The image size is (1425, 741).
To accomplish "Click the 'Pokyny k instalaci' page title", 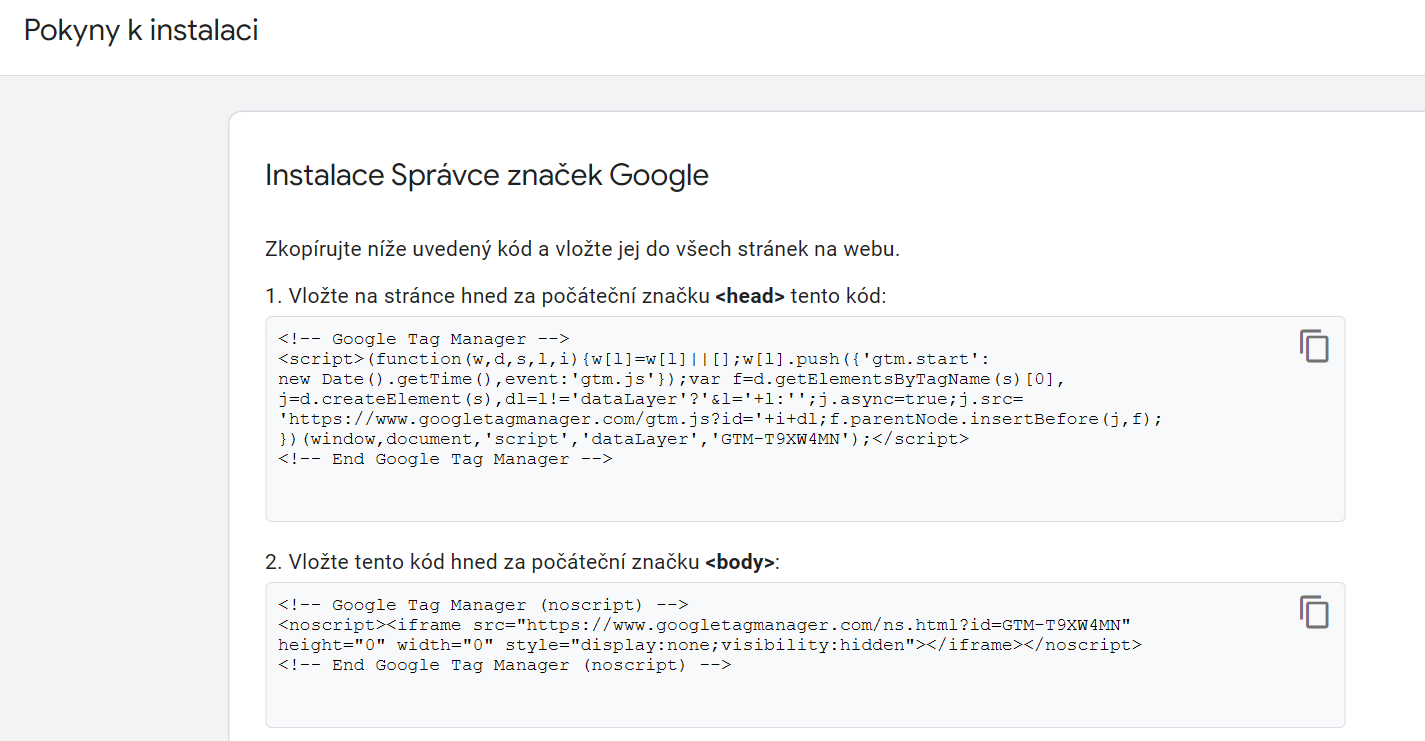I will click(x=141, y=31).
